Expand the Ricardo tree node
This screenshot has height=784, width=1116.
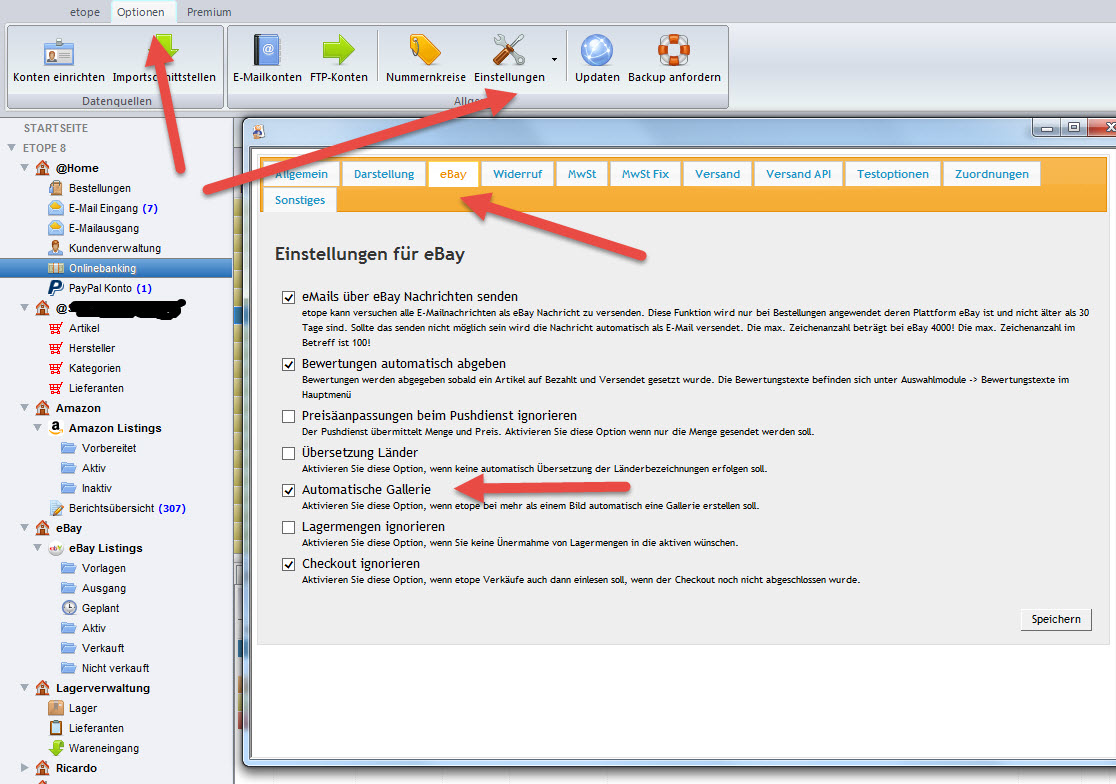[25, 768]
